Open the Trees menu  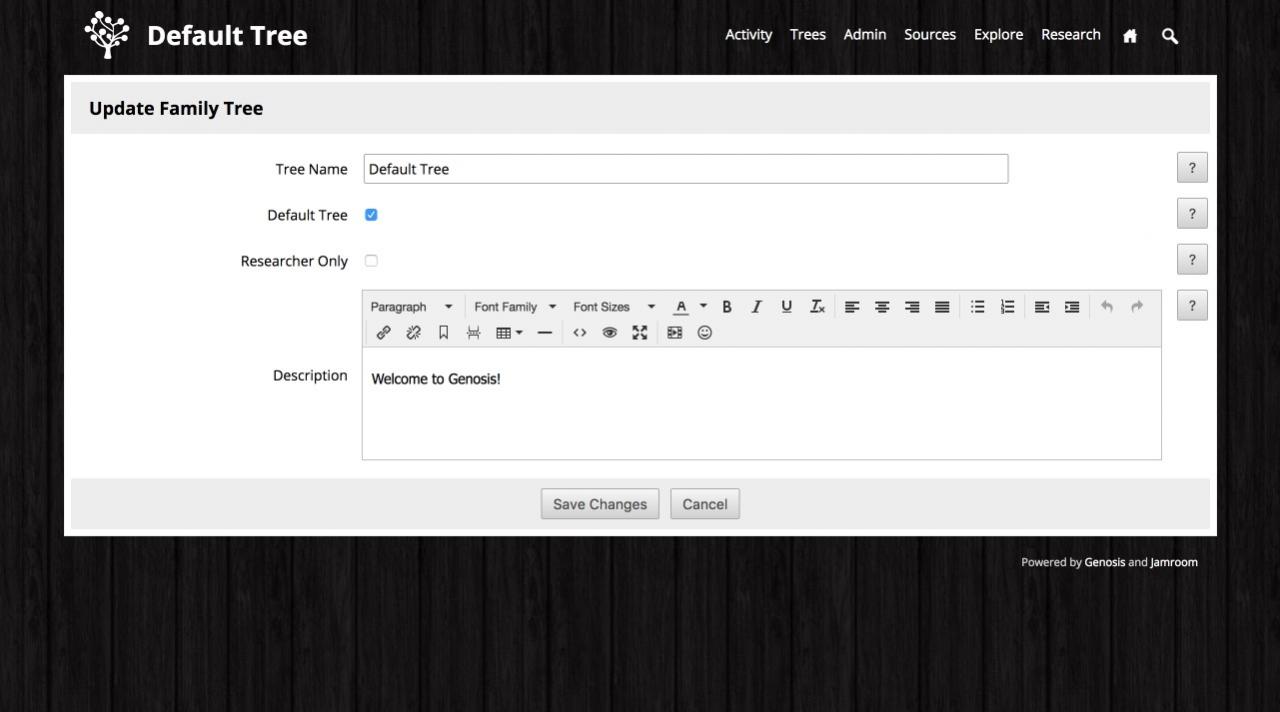[x=807, y=35]
